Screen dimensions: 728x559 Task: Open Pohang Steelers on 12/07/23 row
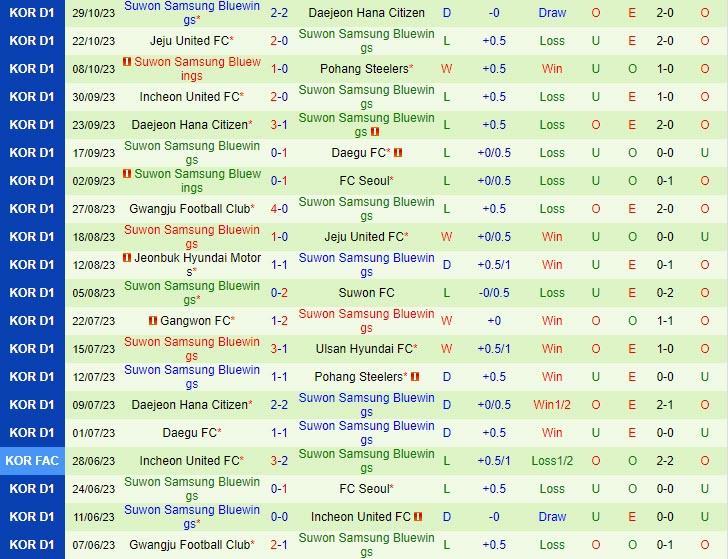361,377
